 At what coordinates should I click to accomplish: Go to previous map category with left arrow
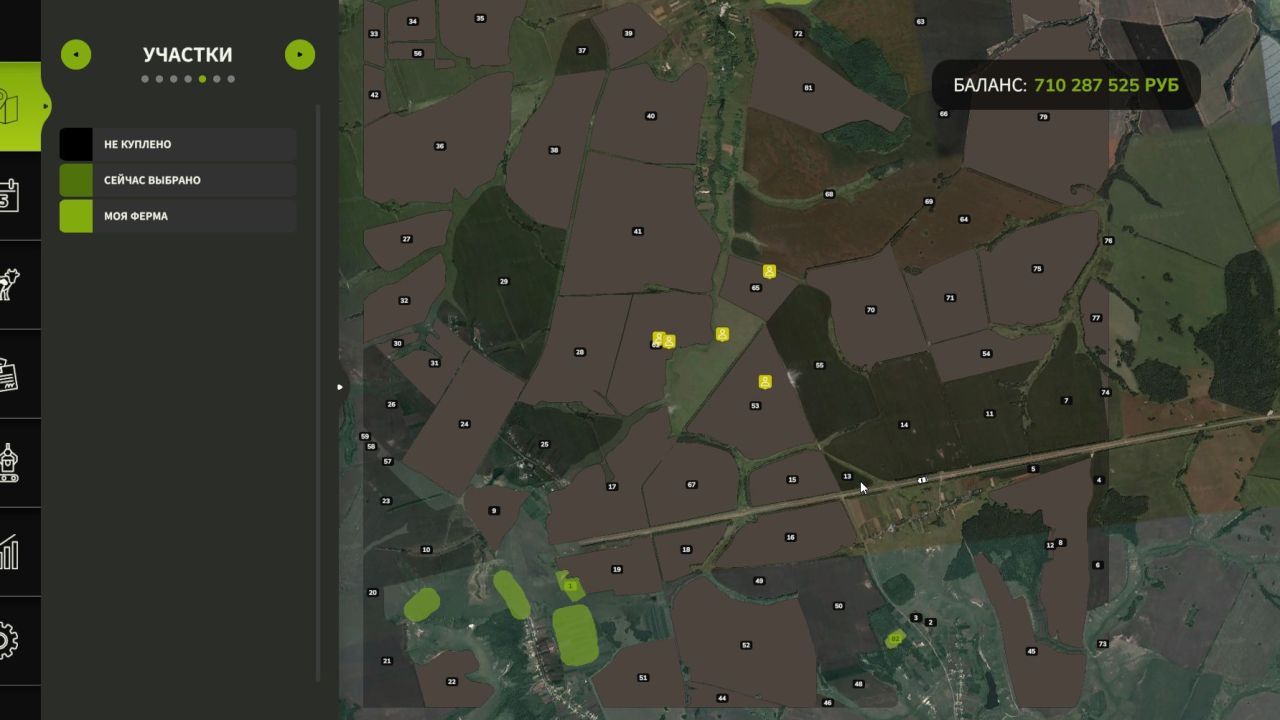coord(76,55)
